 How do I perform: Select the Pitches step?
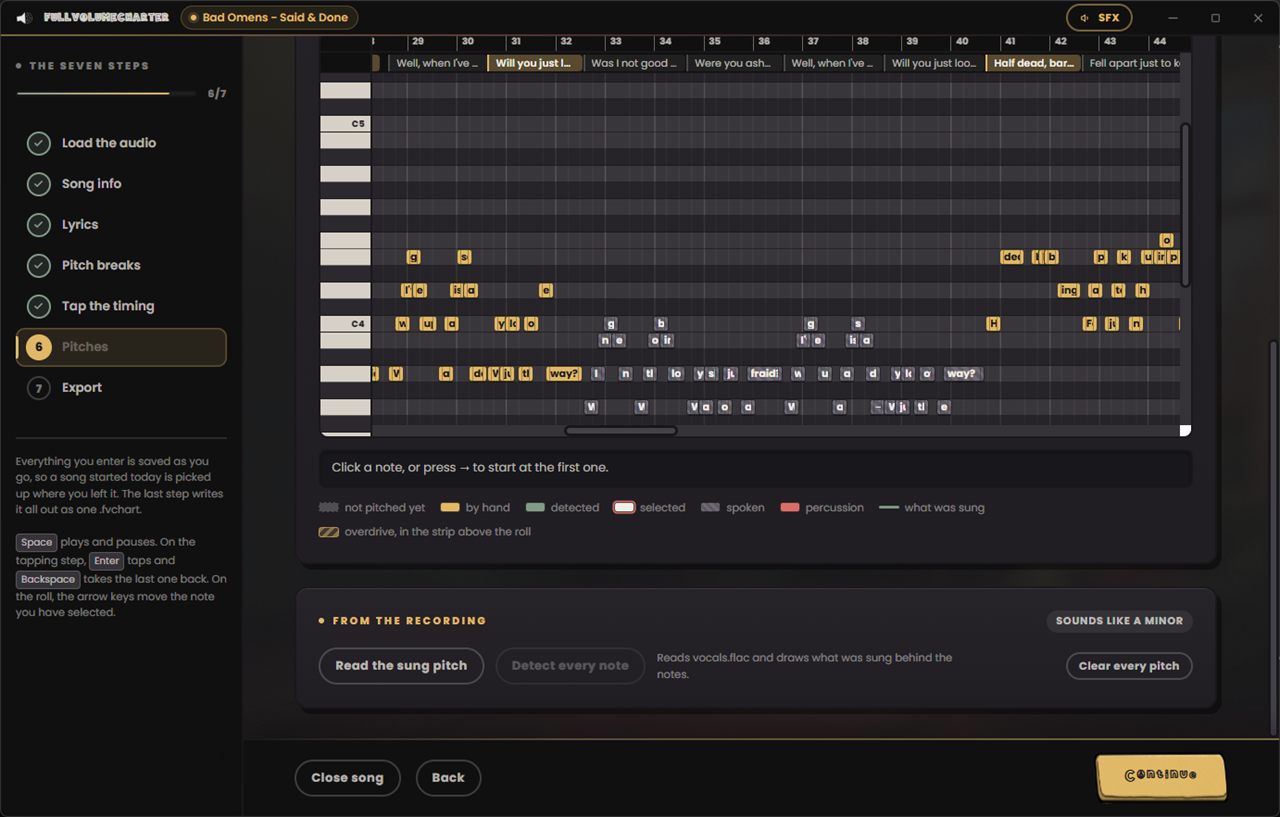click(x=121, y=347)
